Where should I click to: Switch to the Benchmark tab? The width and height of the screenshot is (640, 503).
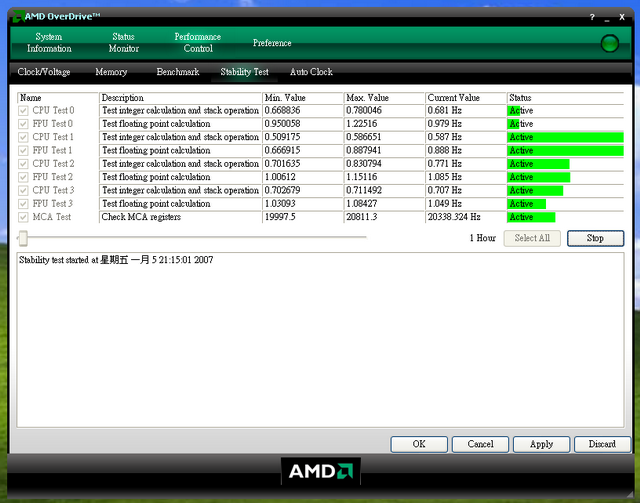point(178,72)
